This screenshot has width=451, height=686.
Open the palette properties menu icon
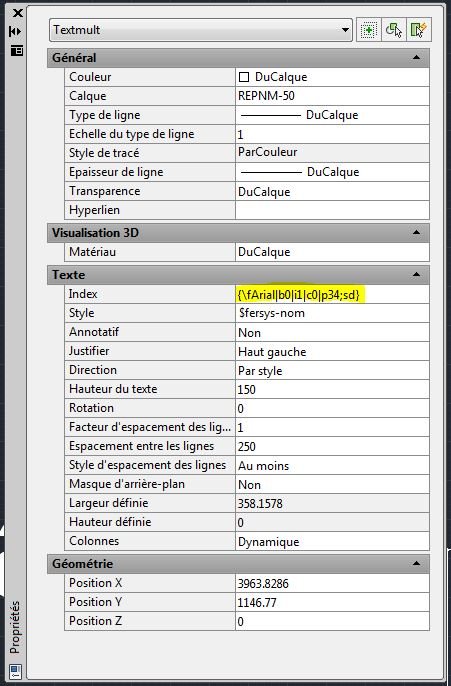coord(17,51)
